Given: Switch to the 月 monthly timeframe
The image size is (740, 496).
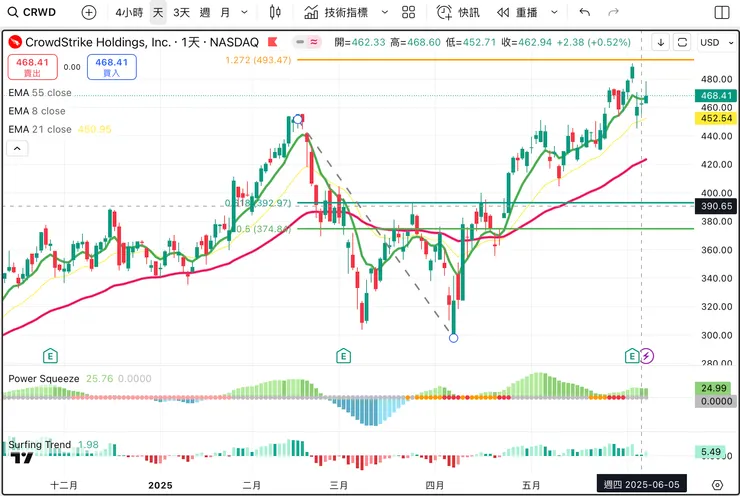Looking at the screenshot, I should pyautogui.click(x=225, y=12).
